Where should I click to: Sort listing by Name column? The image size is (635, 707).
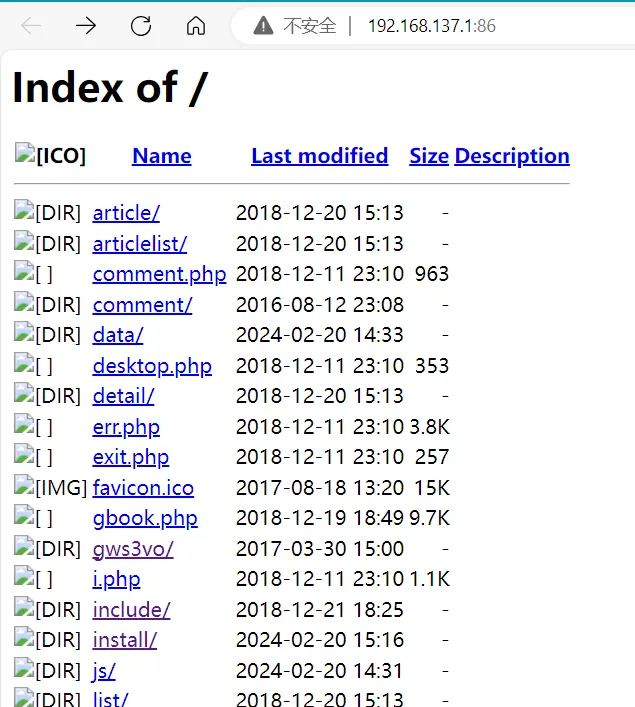coord(161,156)
